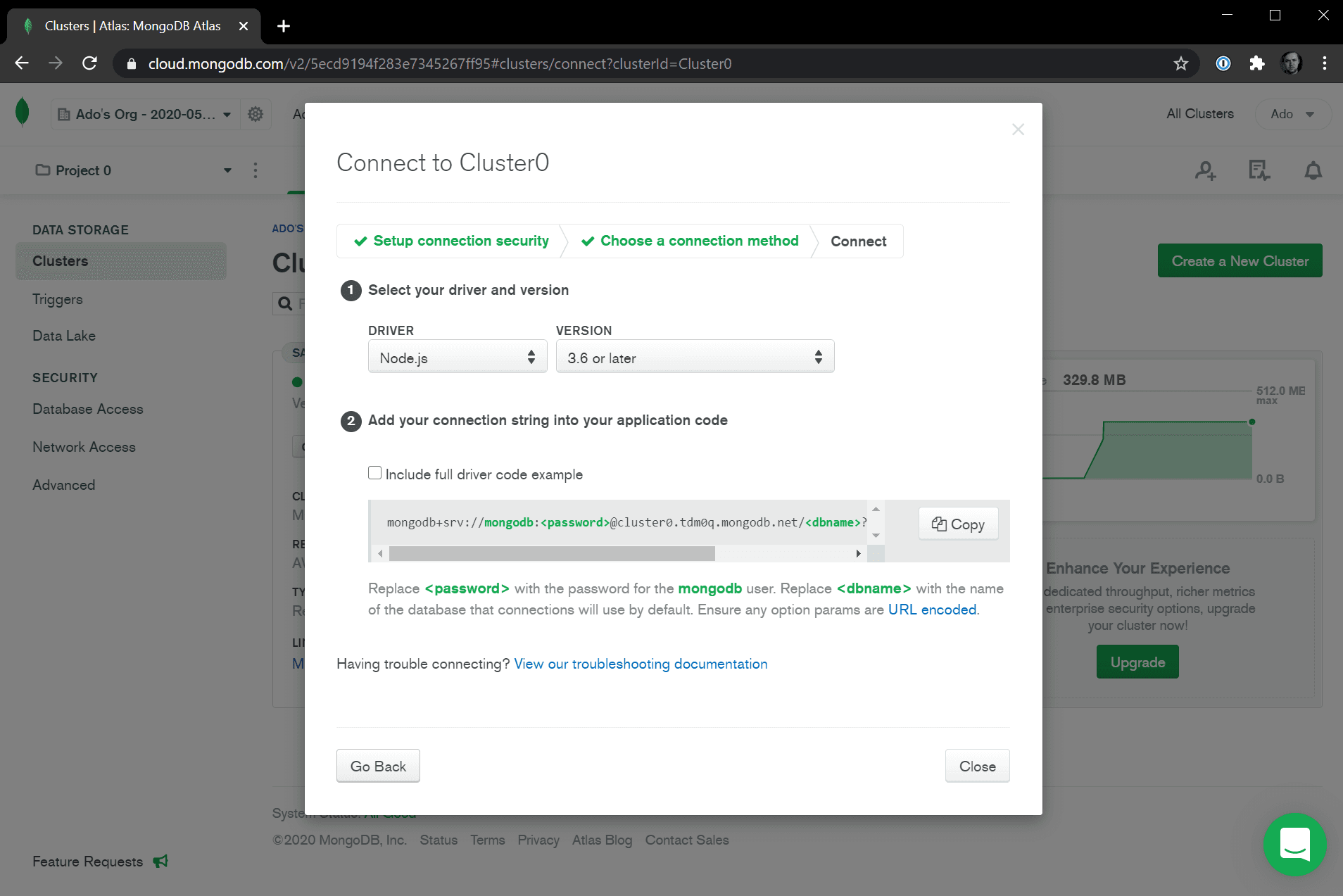Open the invite user icon
Screen dimensions: 1343x896
tap(1205, 170)
